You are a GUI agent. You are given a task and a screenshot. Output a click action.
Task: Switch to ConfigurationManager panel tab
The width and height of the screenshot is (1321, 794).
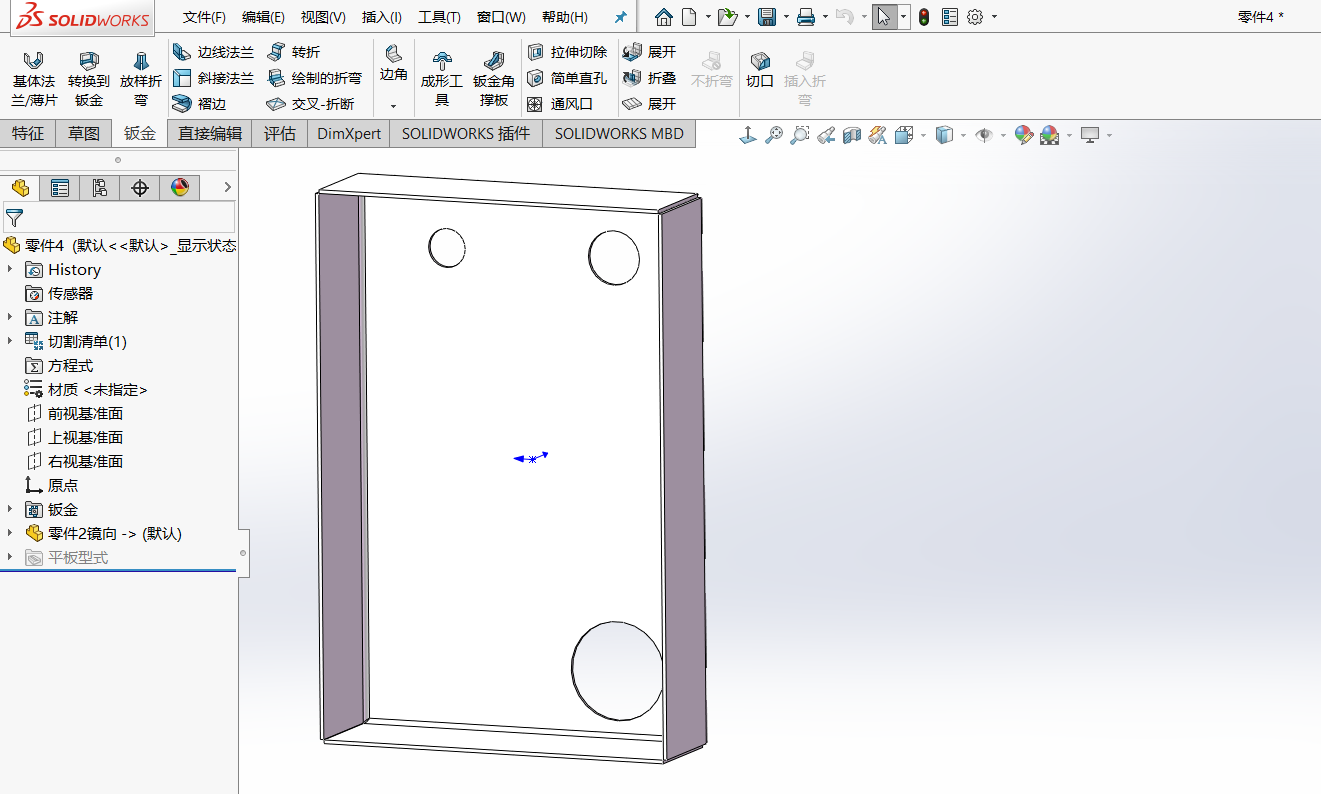point(99,187)
